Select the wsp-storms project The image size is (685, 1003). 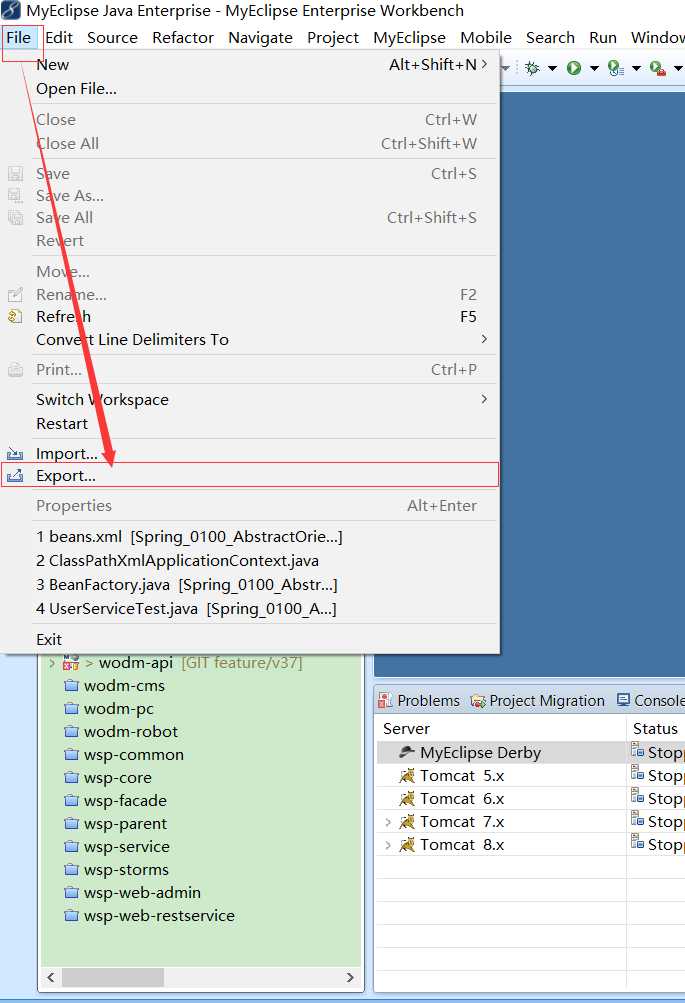[126, 870]
